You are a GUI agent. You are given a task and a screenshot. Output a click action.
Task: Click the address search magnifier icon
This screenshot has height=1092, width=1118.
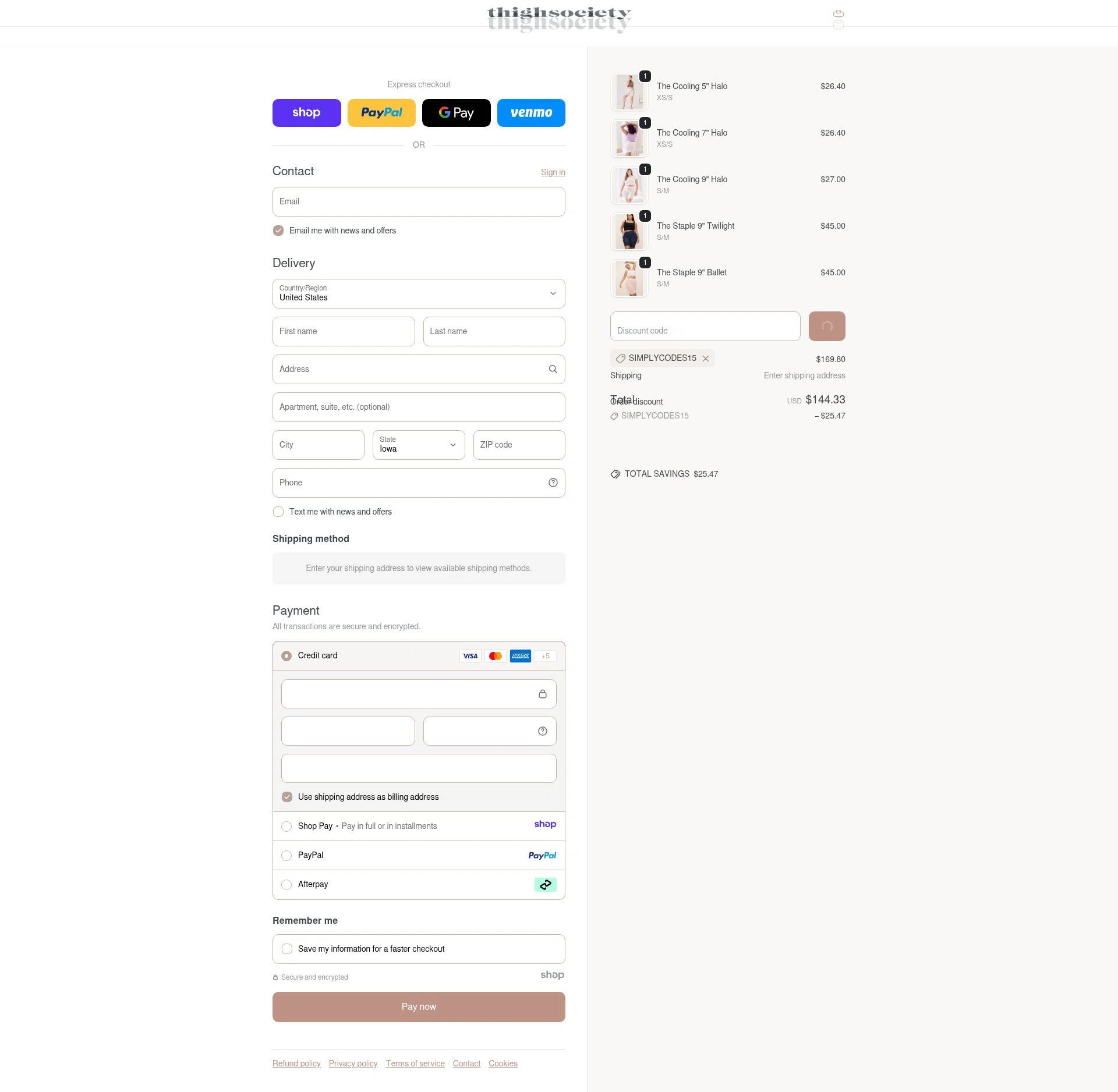coord(553,369)
